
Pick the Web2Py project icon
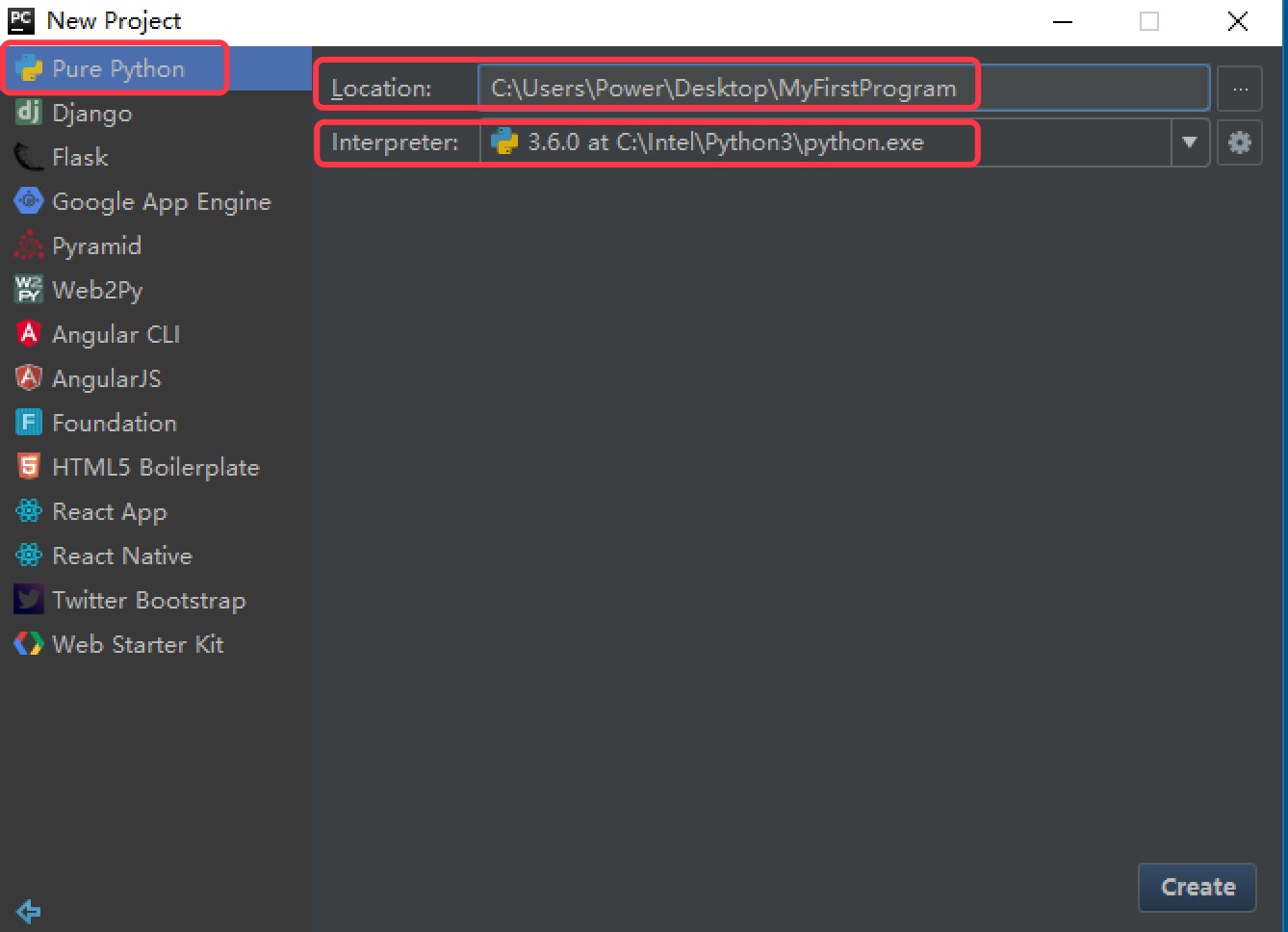pyautogui.click(x=29, y=290)
